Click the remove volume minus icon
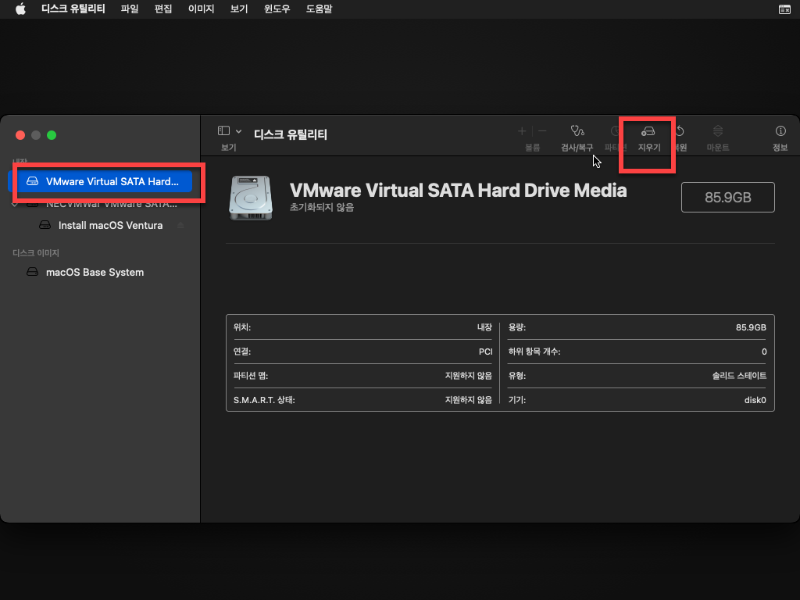Viewport: 800px width, 600px height. (542, 131)
